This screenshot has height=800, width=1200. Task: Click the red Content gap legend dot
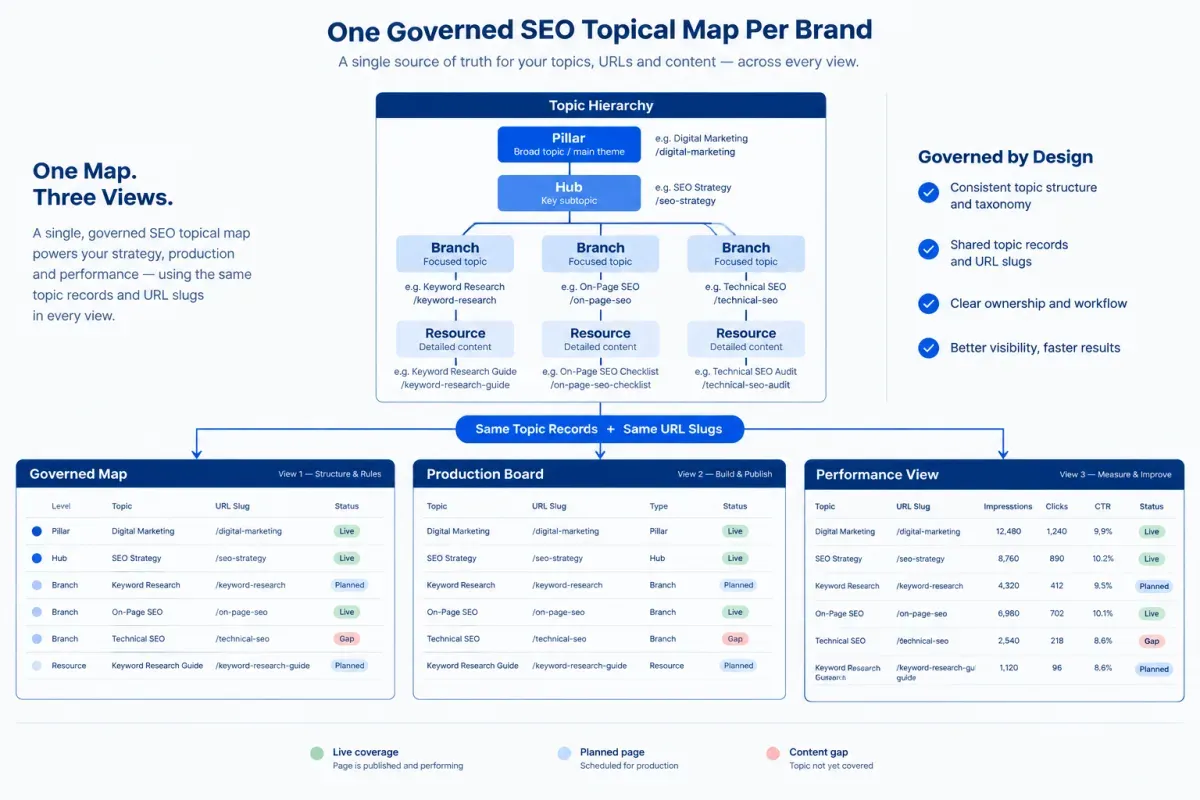tap(772, 753)
